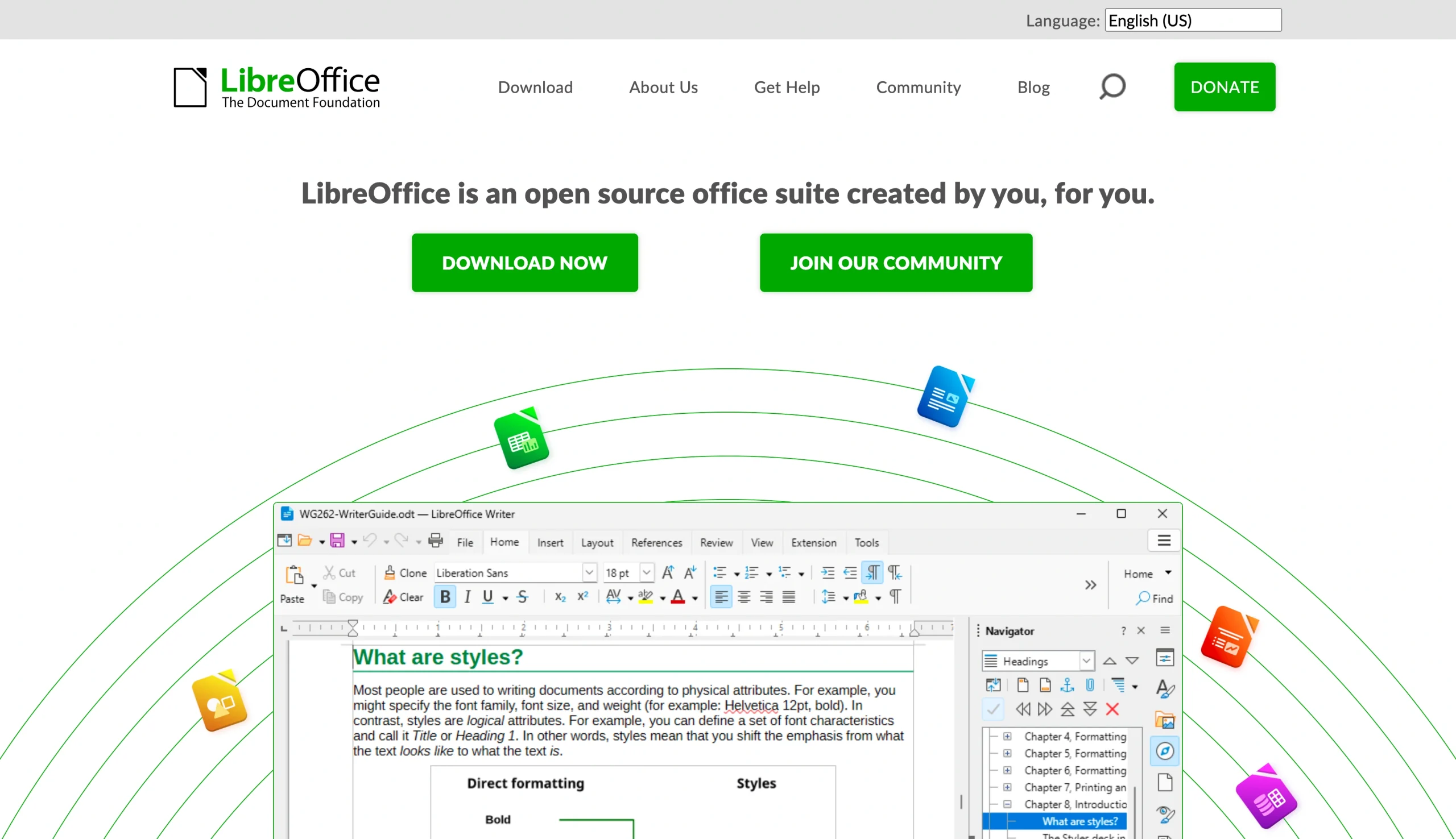Open the Extension tab

click(814, 543)
